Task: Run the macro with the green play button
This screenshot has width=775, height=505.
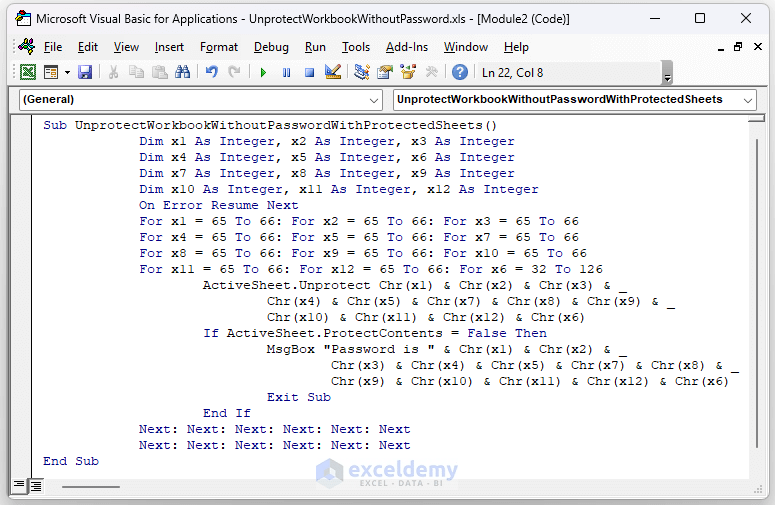Action: point(263,73)
